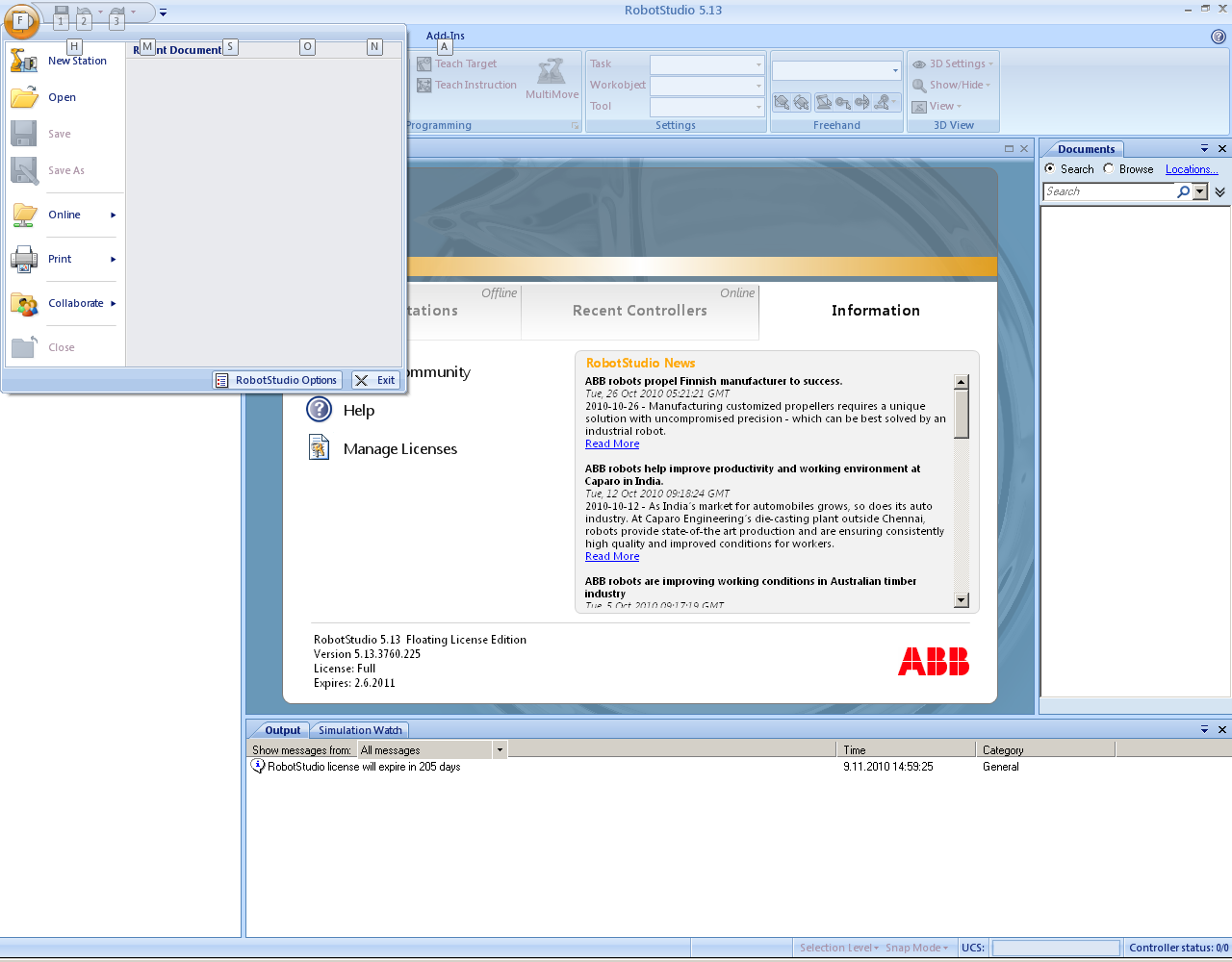Viewport: 1232px width, 962px height.
Task: Open the Freehand reference combo box
Action: [835, 70]
